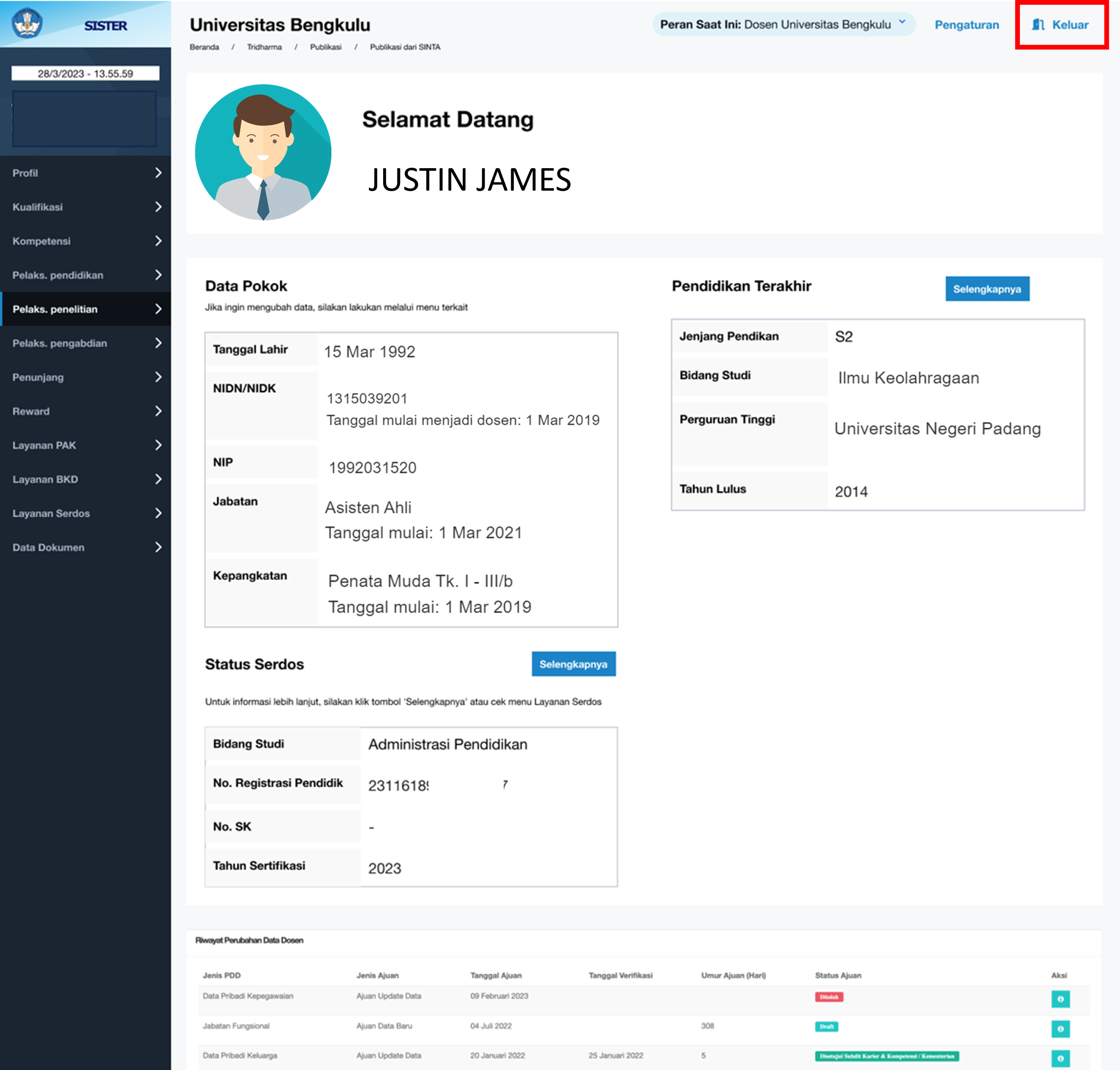Click the Keluar logout link

[x=1061, y=25]
